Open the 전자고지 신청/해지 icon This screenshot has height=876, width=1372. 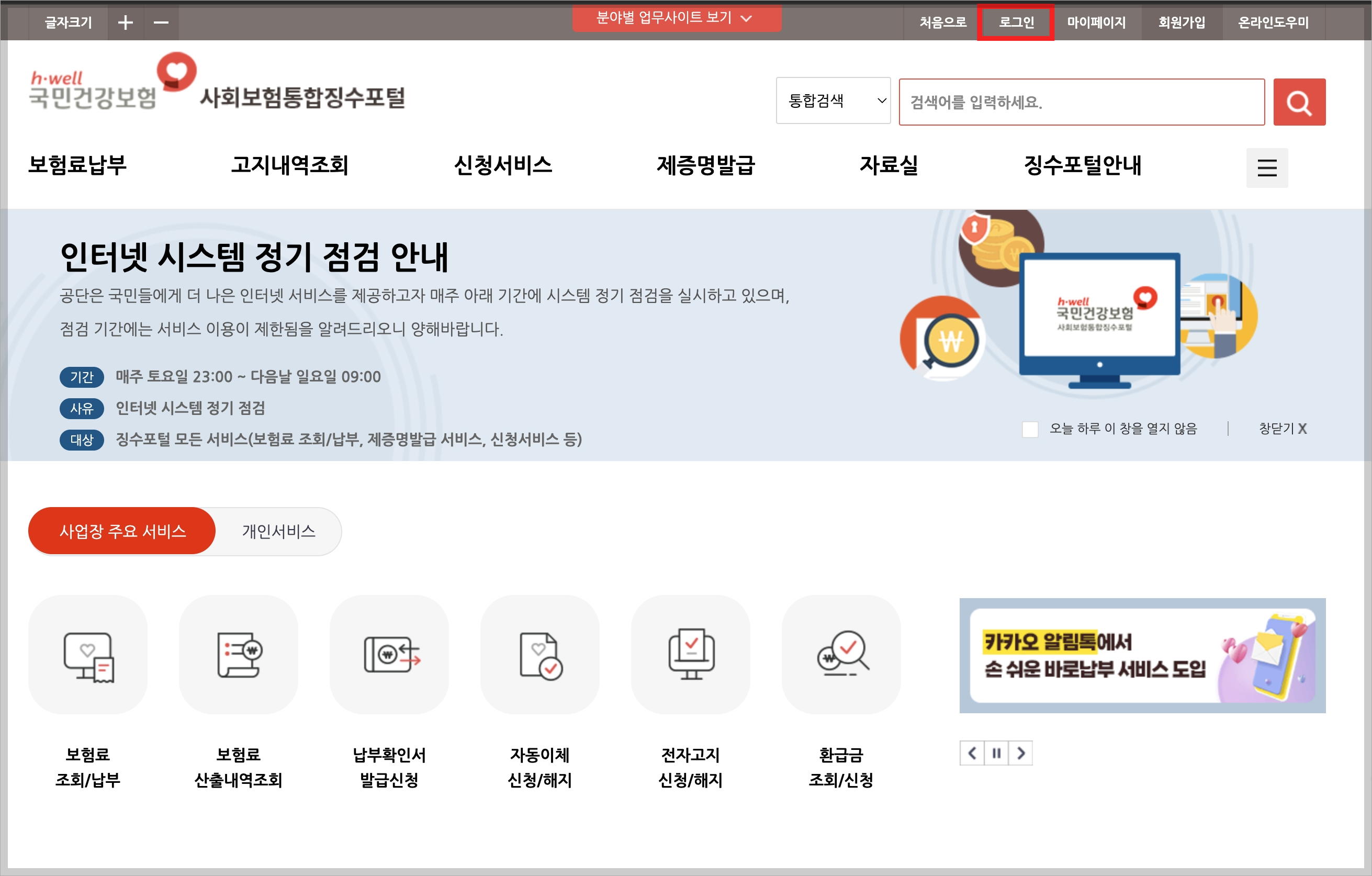[x=691, y=656]
